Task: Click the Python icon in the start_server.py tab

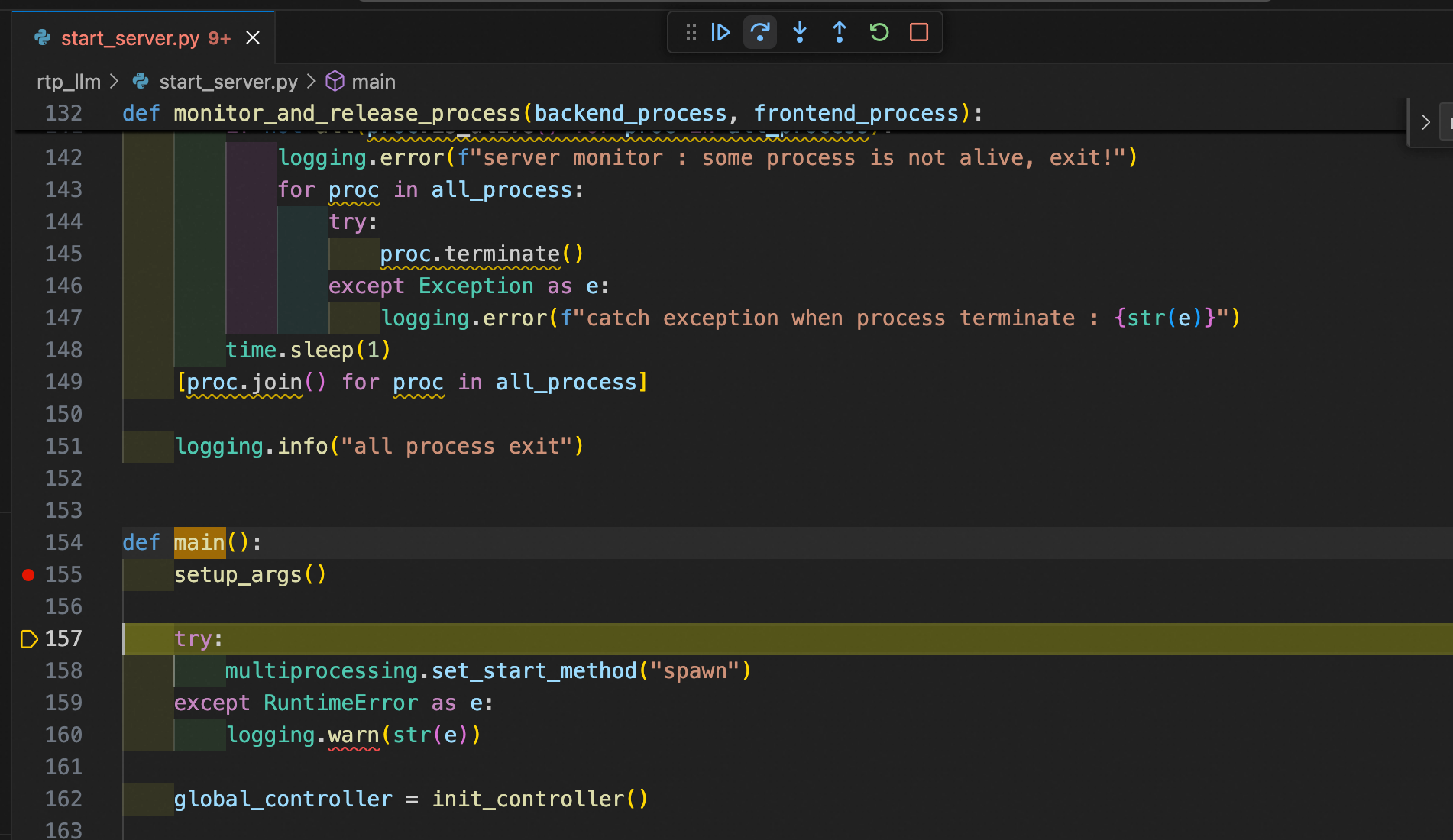Action: point(43,37)
